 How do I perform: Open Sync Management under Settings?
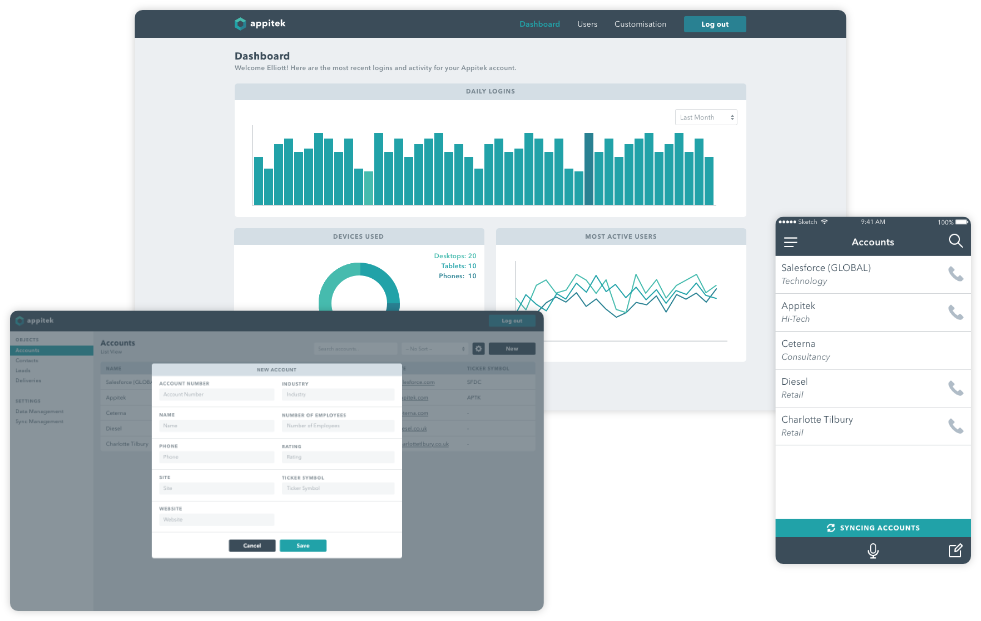coord(39,422)
